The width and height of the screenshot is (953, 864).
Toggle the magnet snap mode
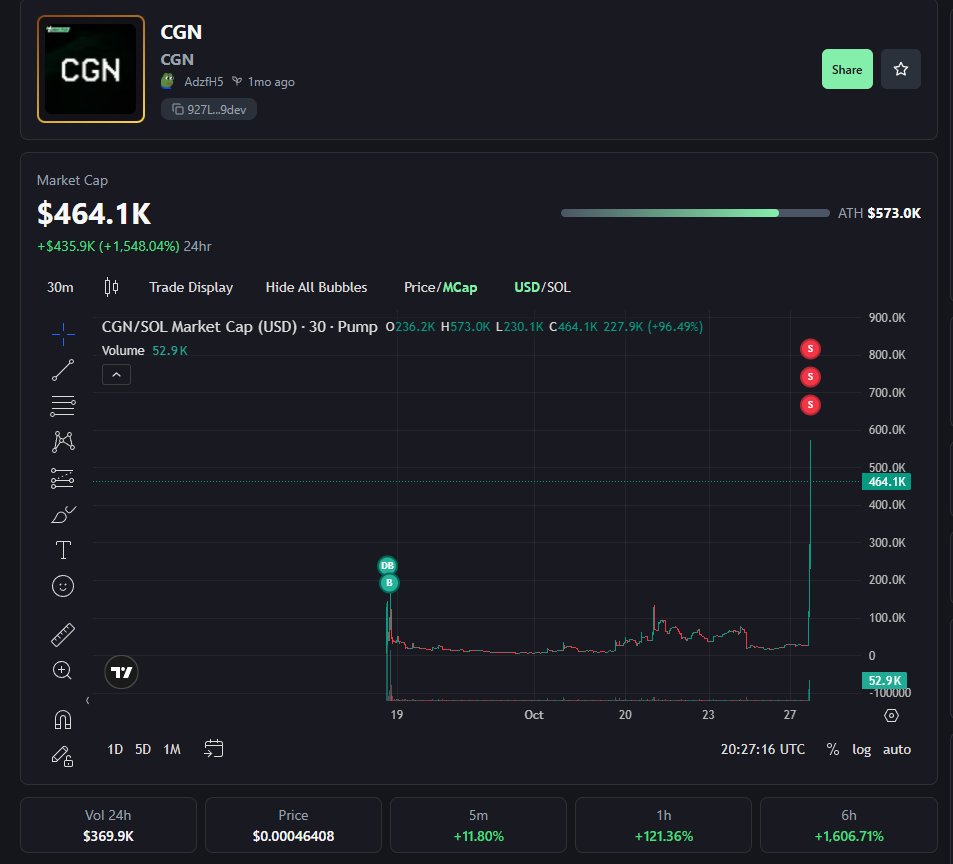(x=63, y=719)
